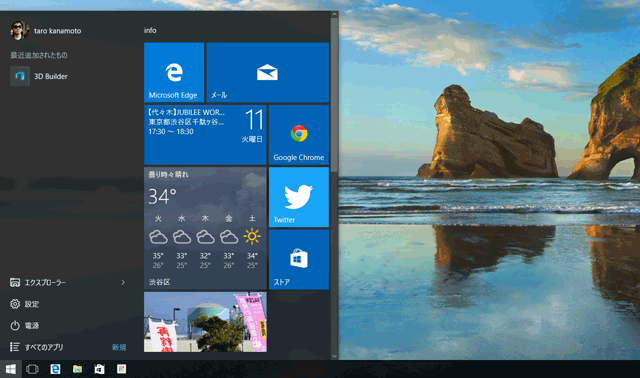Expand the エクスプローラー jump list arrow
The width and height of the screenshot is (640, 378).
click(123, 282)
